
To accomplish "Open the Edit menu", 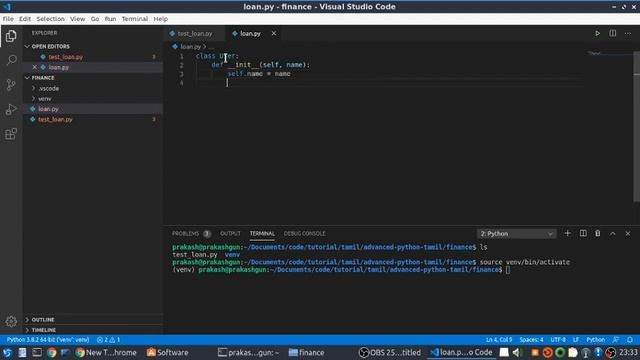I will click(x=25, y=19).
